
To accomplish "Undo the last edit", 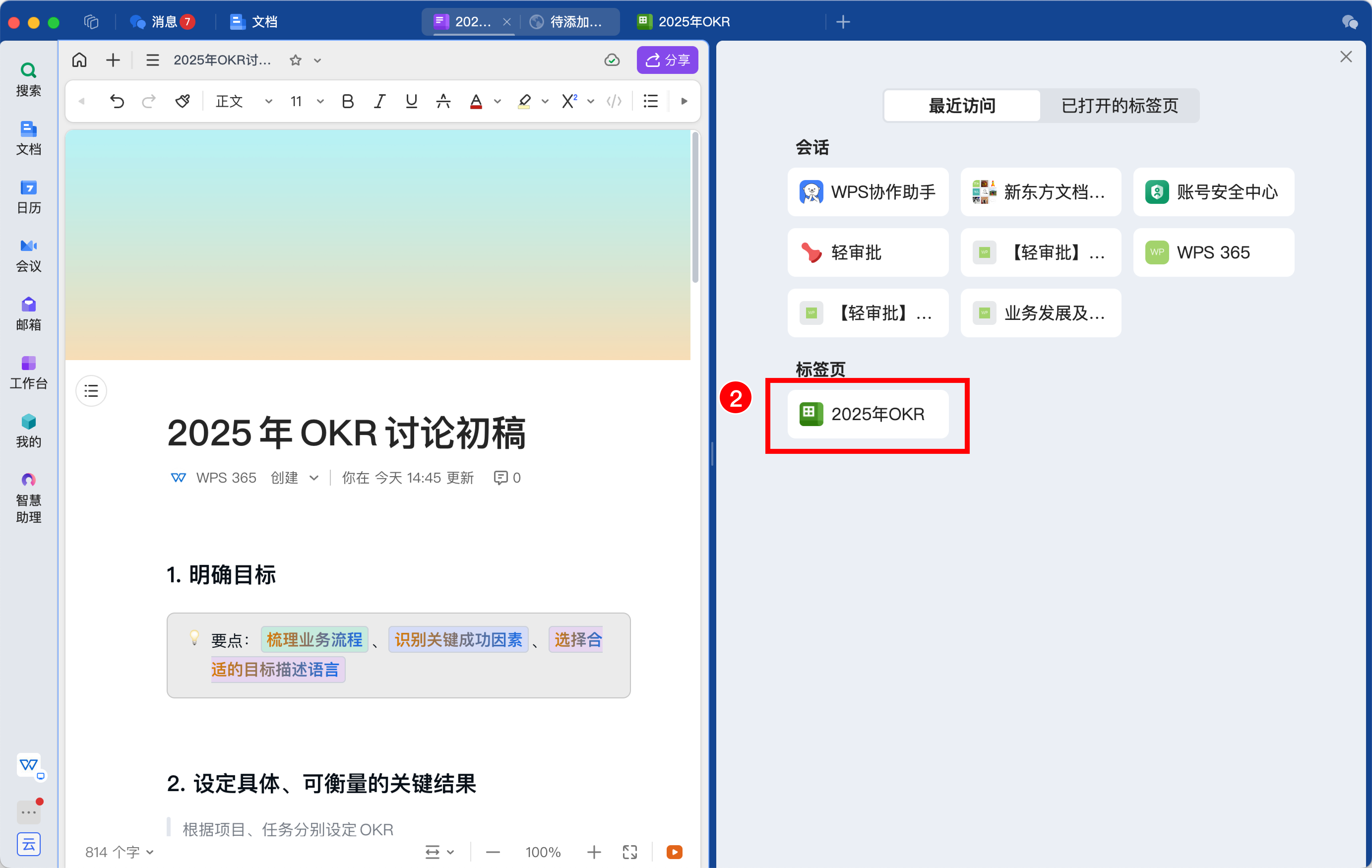I will click(117, 101).
